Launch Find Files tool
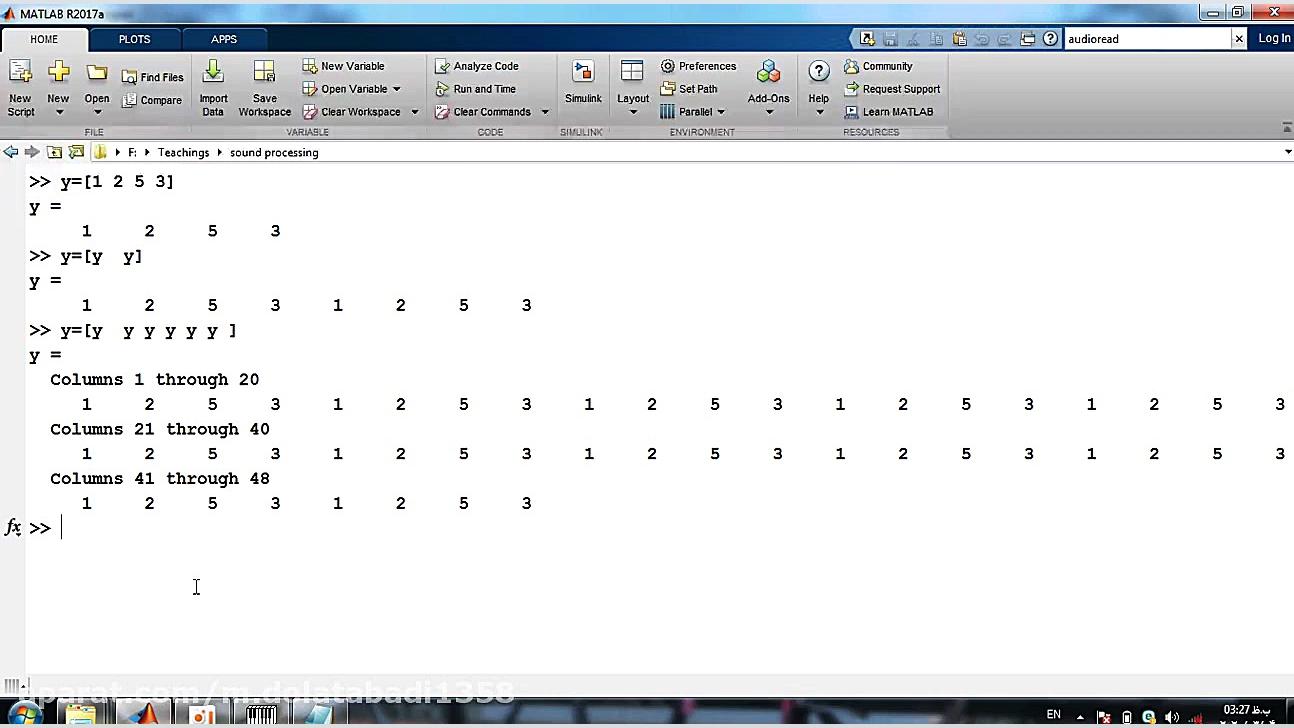Image resolution: width=1294 pixels, height=728 pixels. point(153,77)
